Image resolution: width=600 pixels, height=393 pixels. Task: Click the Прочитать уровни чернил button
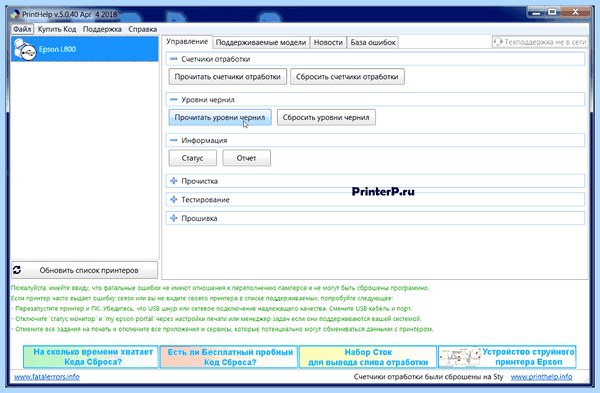220,117
